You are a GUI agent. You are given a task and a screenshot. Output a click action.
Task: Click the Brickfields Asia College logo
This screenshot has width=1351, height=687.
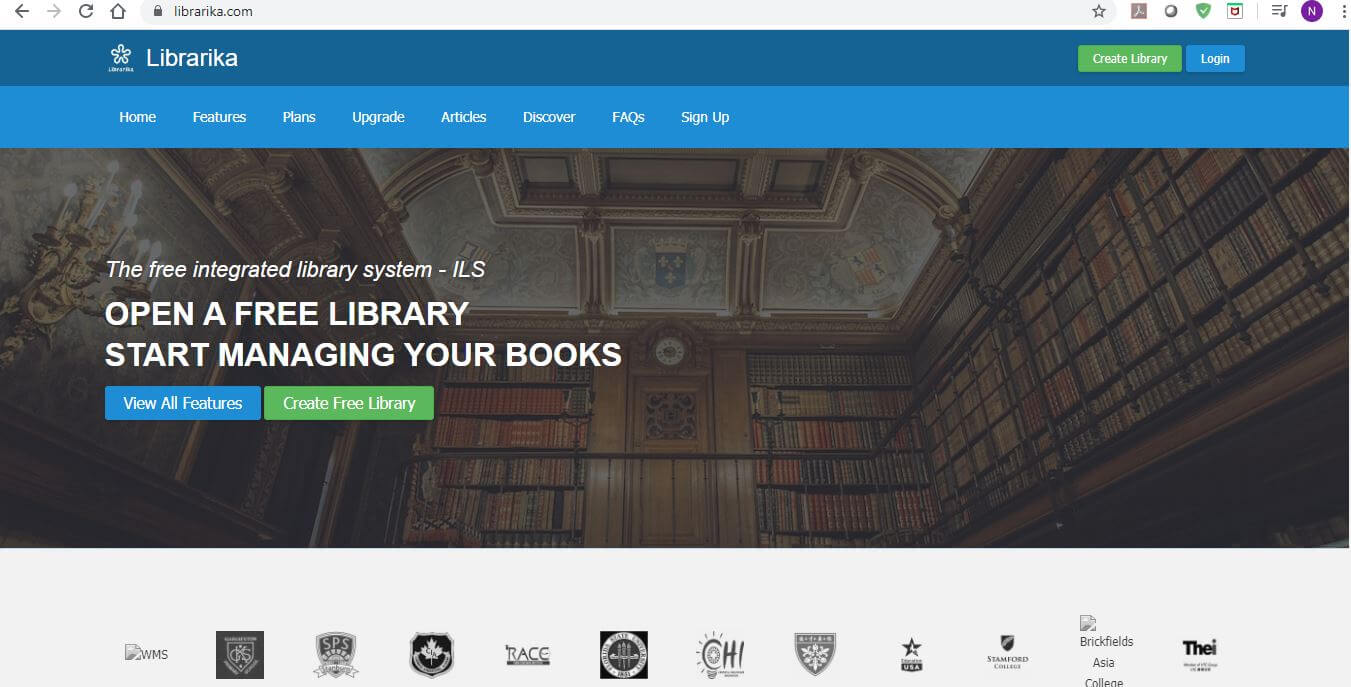[x=1104, y=651]
